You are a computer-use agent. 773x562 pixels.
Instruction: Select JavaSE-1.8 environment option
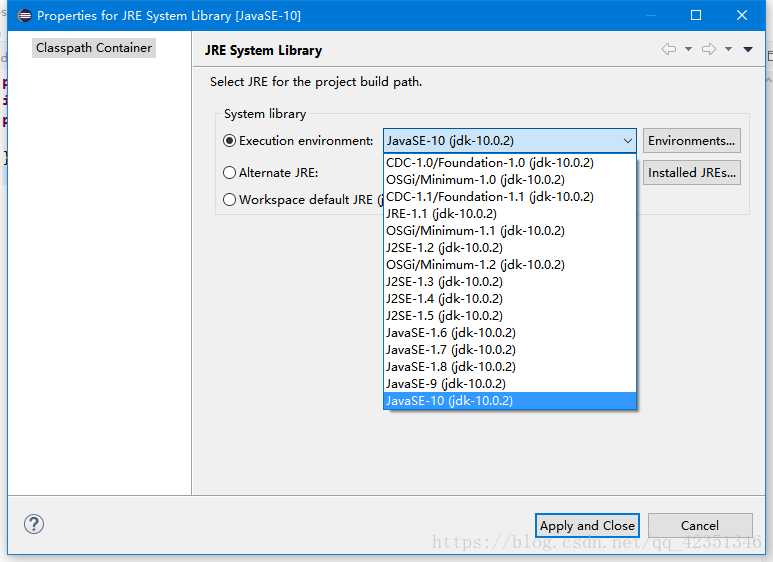coord(510,367)
